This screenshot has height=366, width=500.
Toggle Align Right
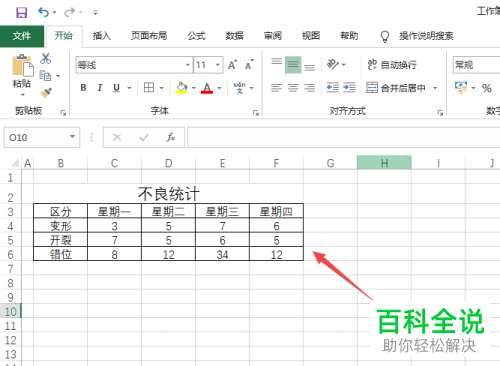310,88
